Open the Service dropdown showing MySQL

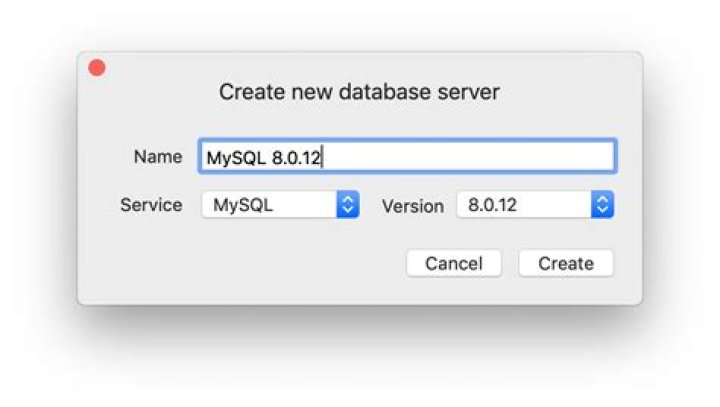tap(270, 205)
